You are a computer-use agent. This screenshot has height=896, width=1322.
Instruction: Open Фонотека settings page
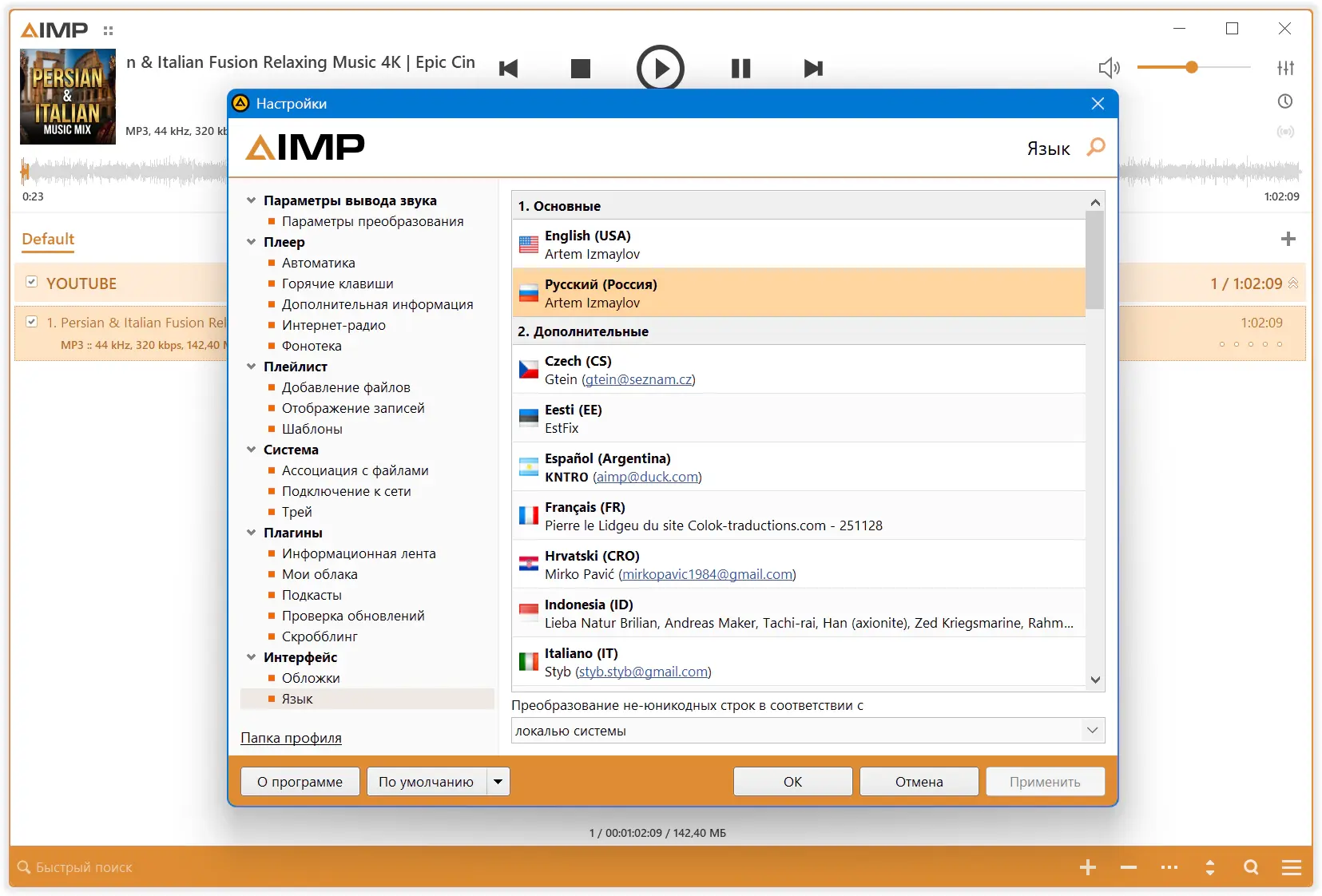point(312,346)
